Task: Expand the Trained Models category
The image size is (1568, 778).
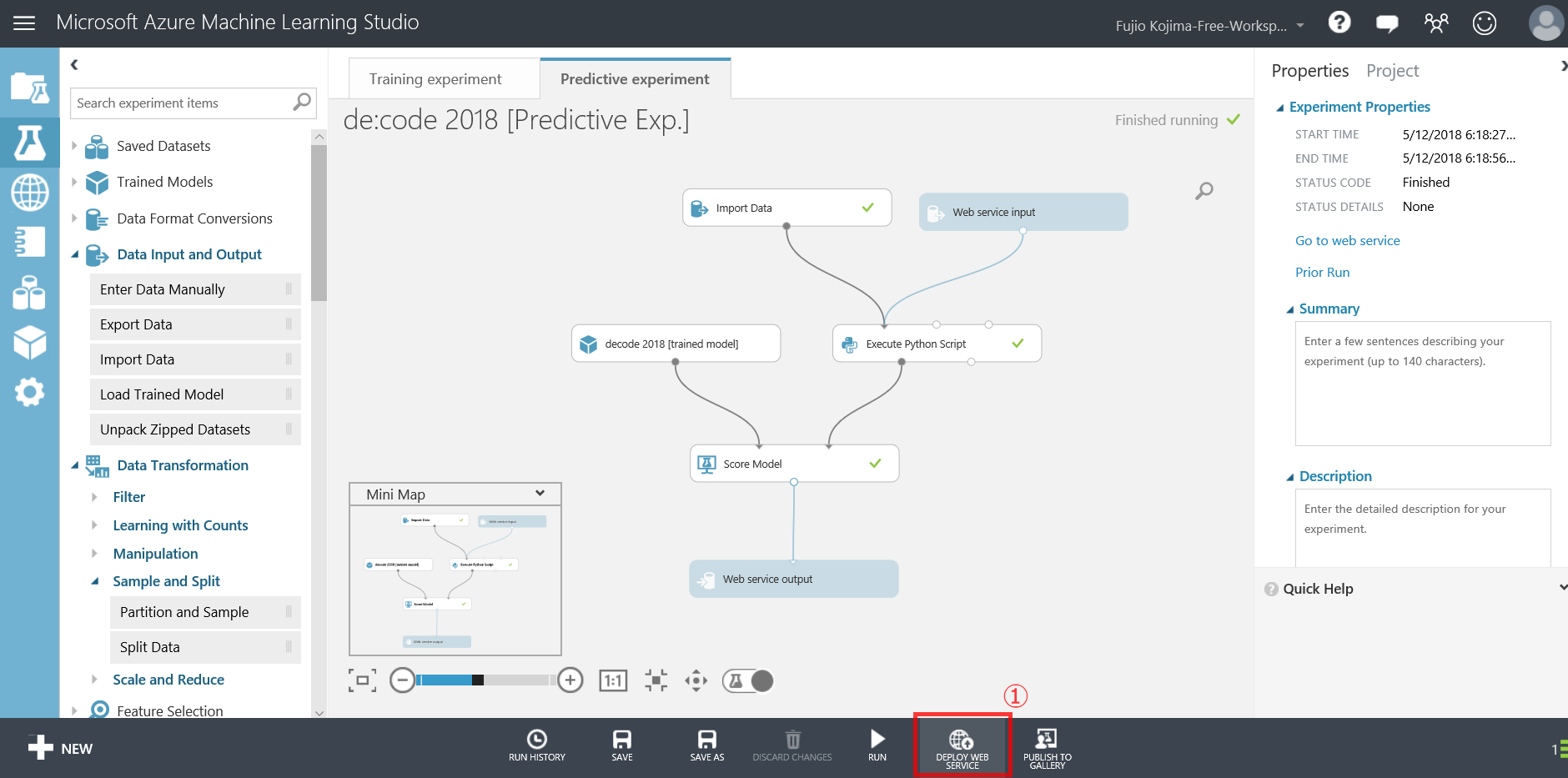Action: point(74,182)
